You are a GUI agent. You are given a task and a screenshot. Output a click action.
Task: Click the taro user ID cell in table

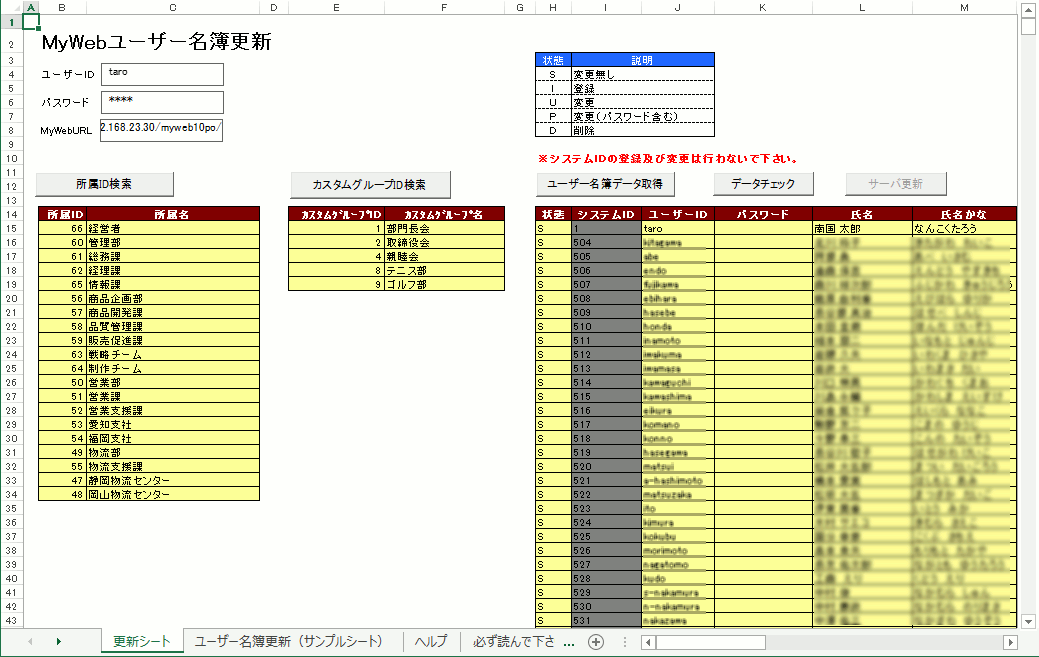[x=678, y=228]
